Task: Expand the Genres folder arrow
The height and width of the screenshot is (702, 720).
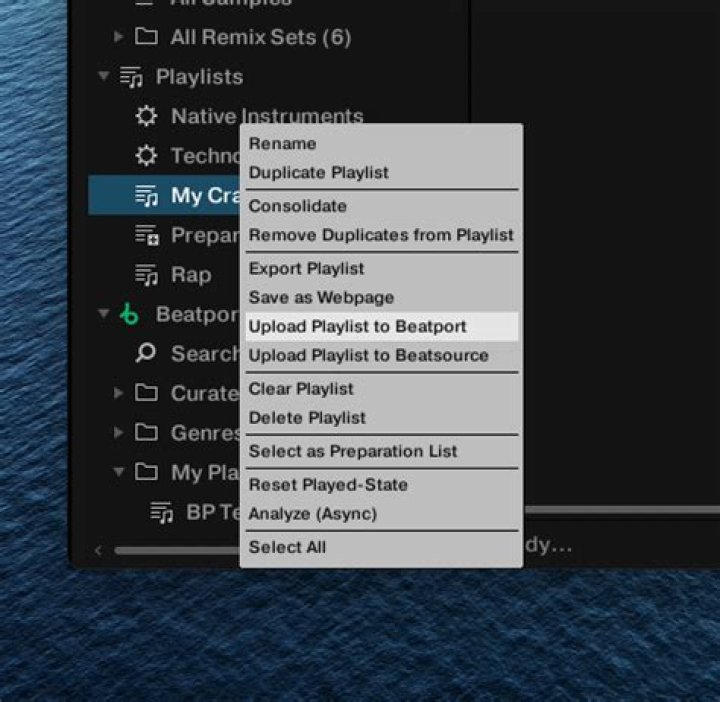Action: point(119,433)
